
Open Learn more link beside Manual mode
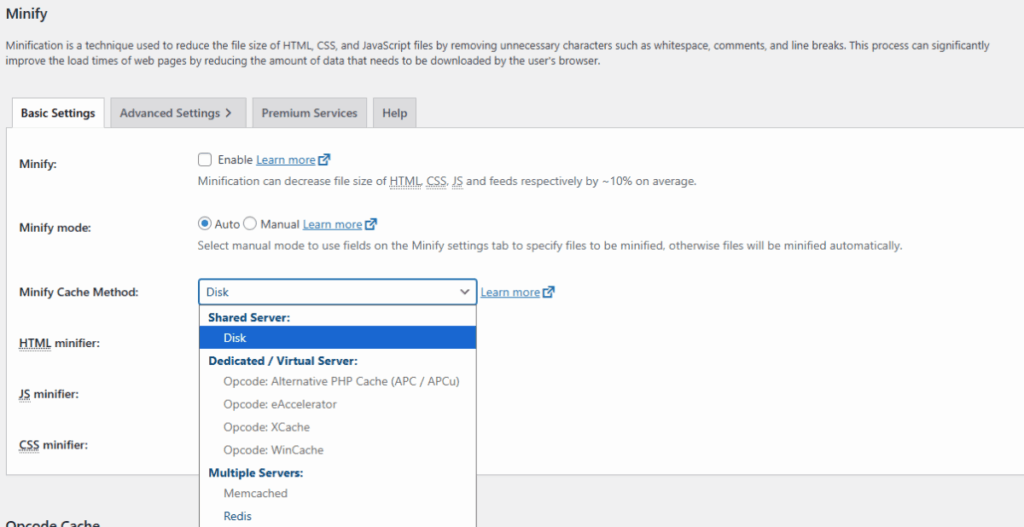tap(332, 225)
